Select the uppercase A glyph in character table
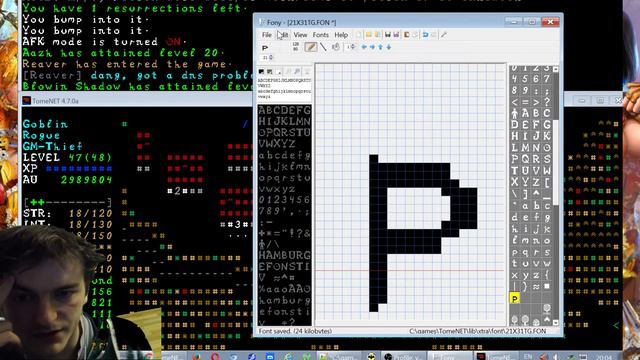The height and width of the screenshot is (360, 640). [525, 113]
